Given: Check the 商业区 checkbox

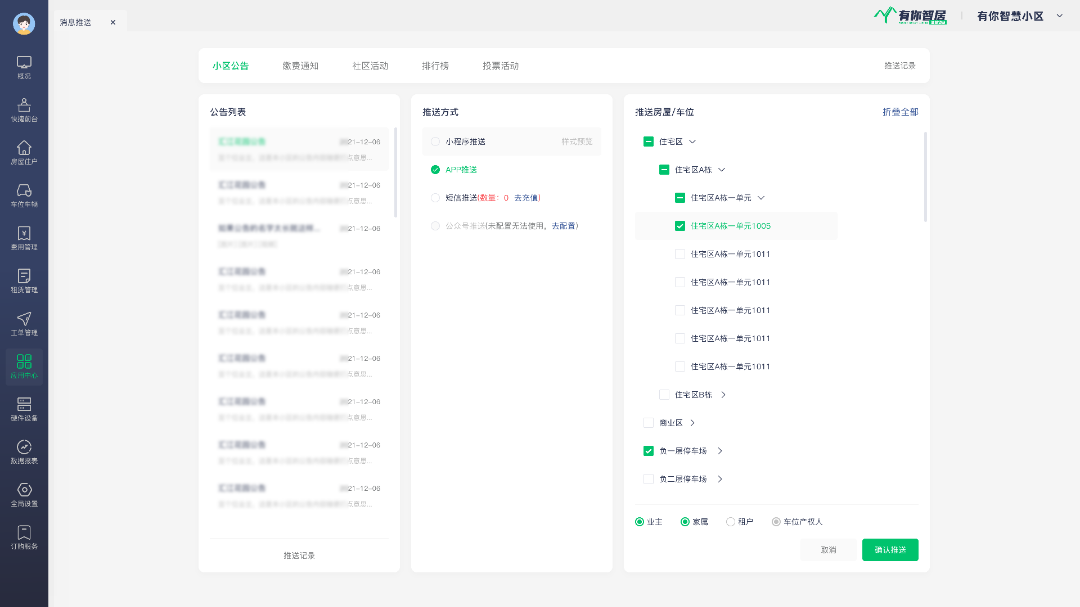Looking at the screenshot, I should click(648, 423).
